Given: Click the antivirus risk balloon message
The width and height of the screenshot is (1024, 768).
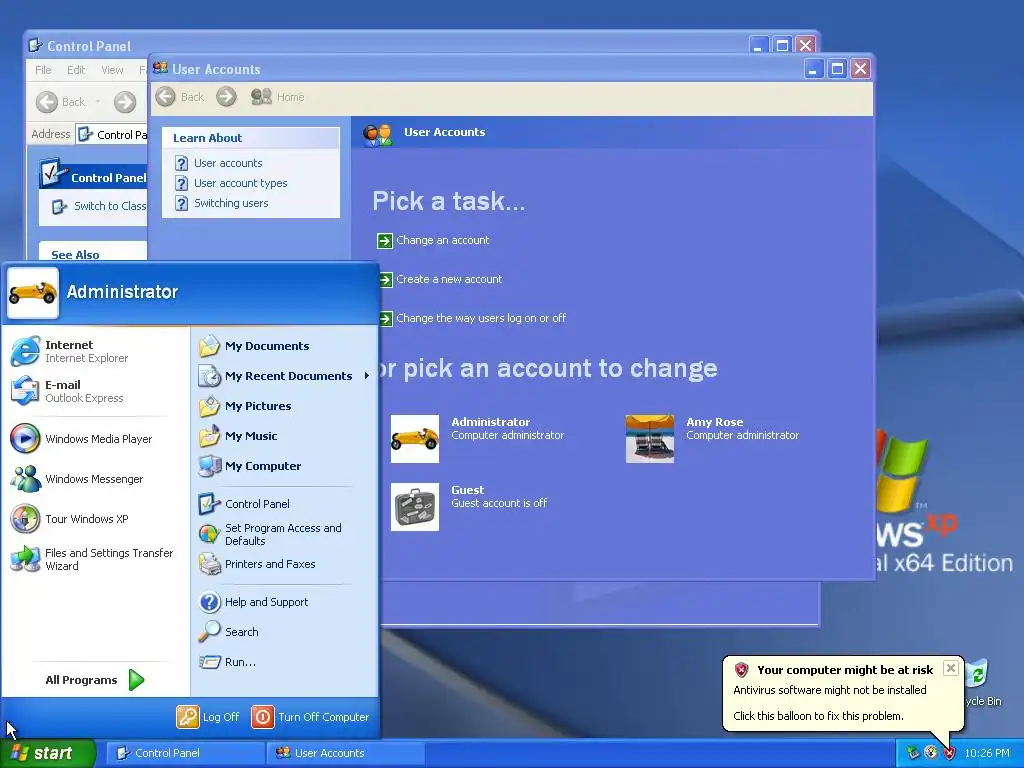Looking at the screenshot, I should point(829,690).
